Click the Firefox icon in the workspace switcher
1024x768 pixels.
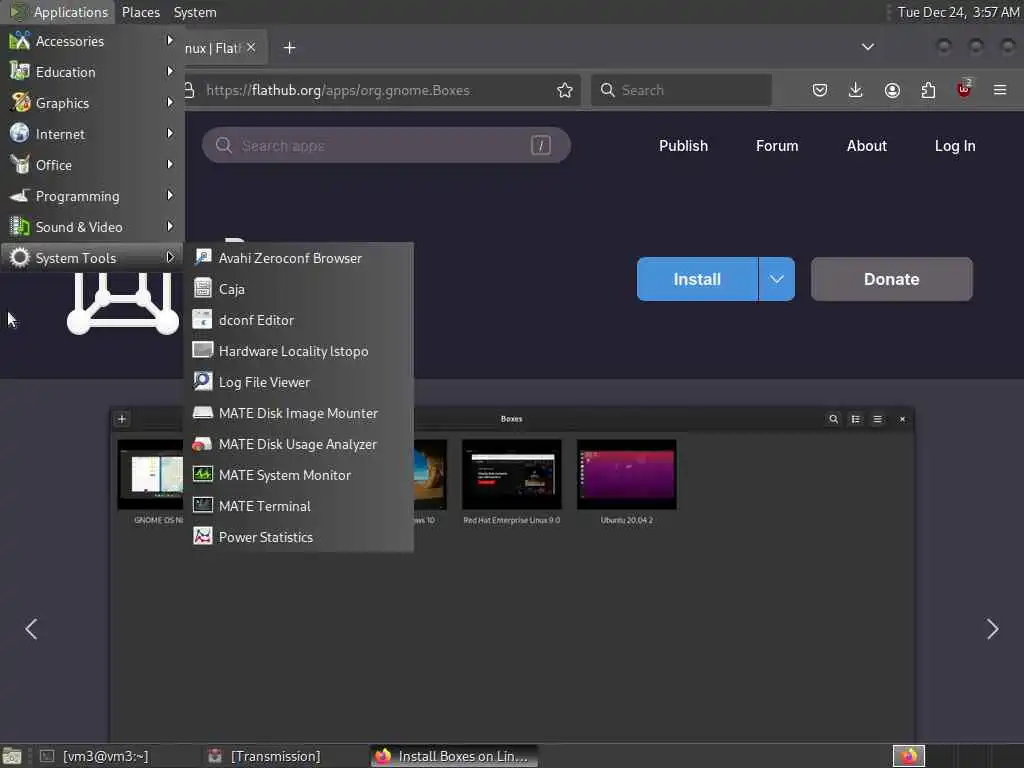[x=908, y=756]
